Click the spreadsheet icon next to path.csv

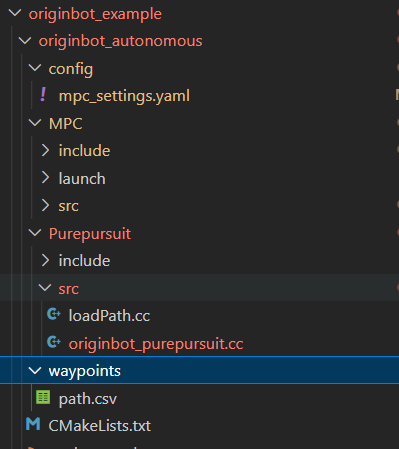point(43,397)
